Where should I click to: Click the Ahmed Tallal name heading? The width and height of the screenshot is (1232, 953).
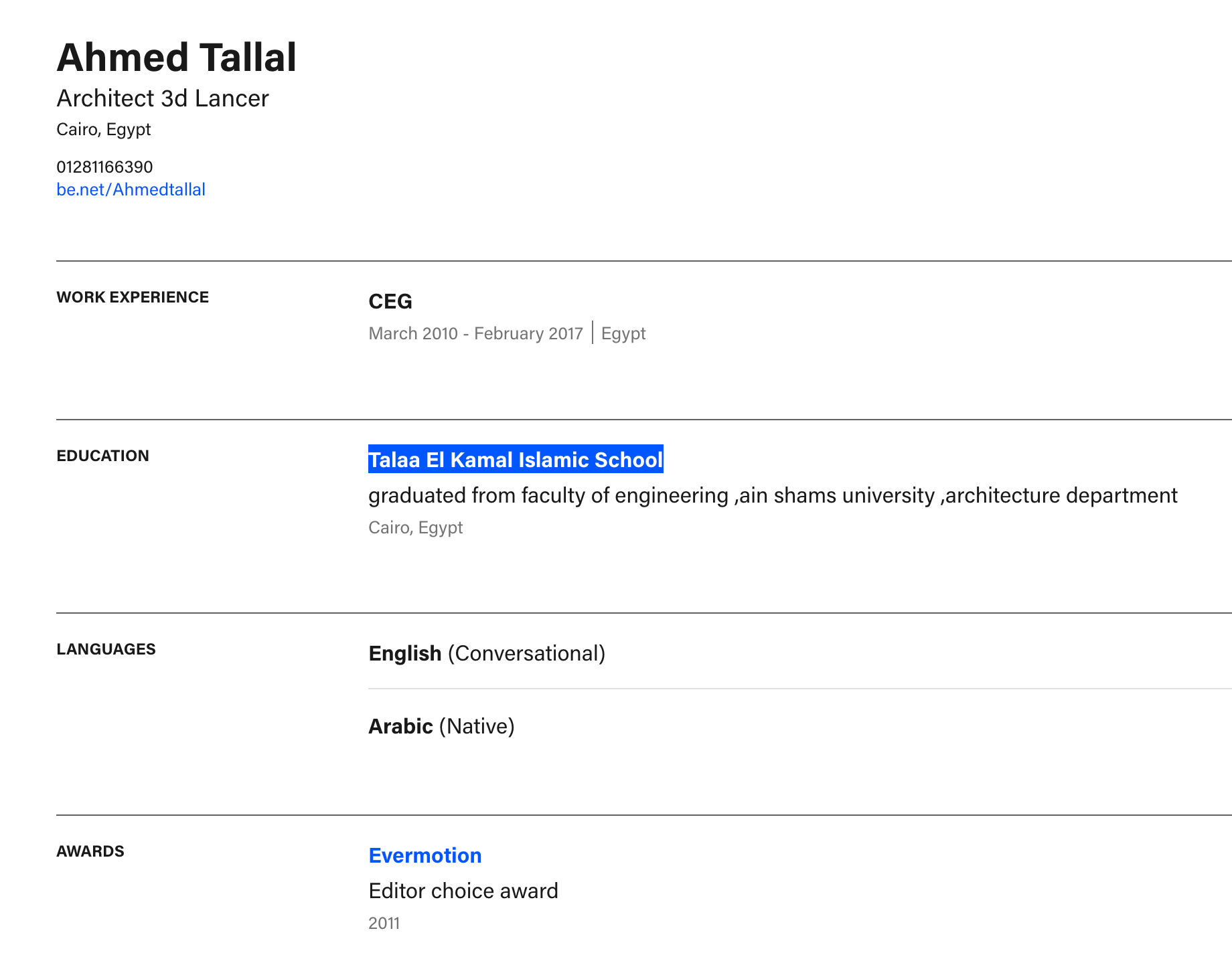(x=177, y=57)
